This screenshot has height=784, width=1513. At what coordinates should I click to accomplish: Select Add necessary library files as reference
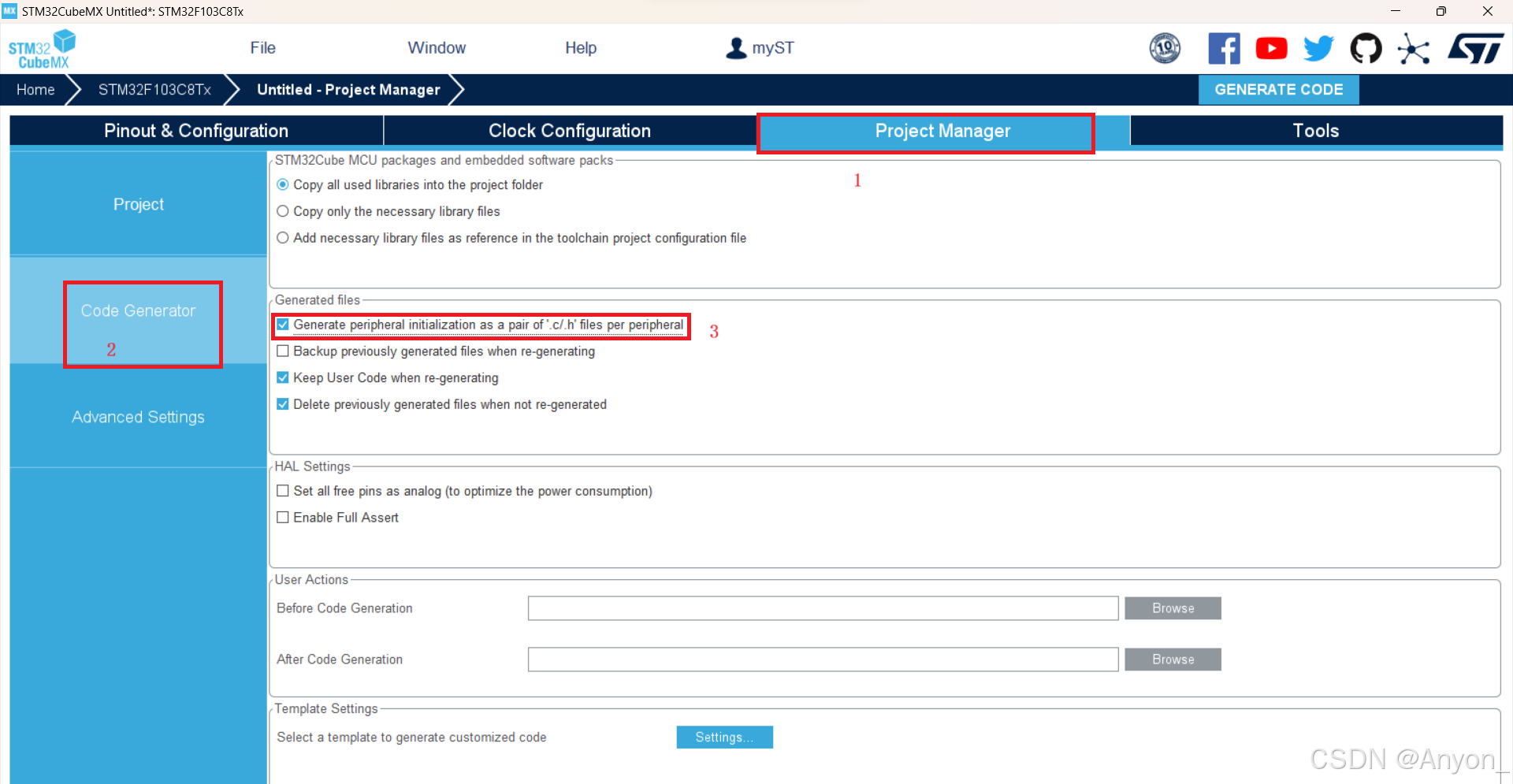click(283, 238)
